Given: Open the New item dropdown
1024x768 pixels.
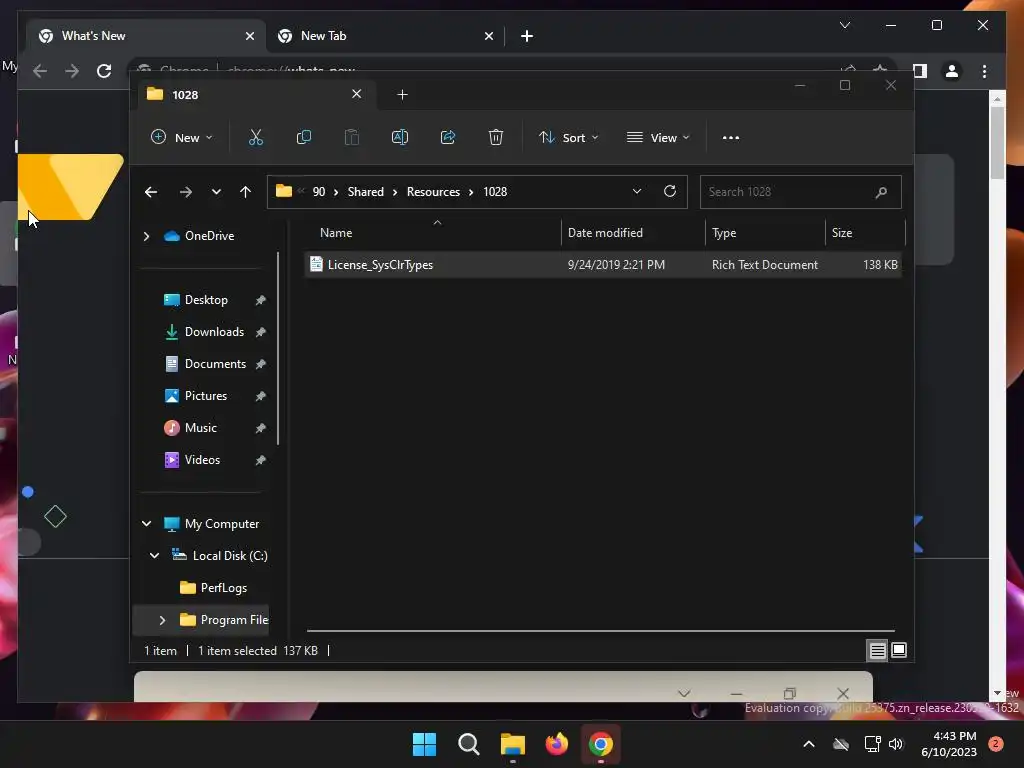Looking at the screenshot, I should click(x=182, y=138).
